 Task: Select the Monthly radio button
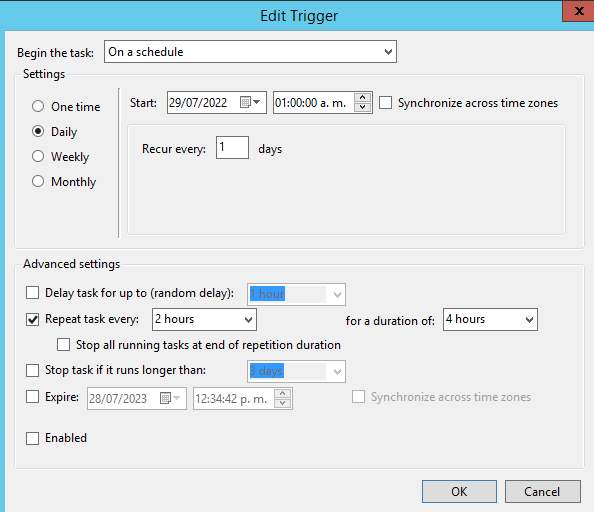coord(38,181)
